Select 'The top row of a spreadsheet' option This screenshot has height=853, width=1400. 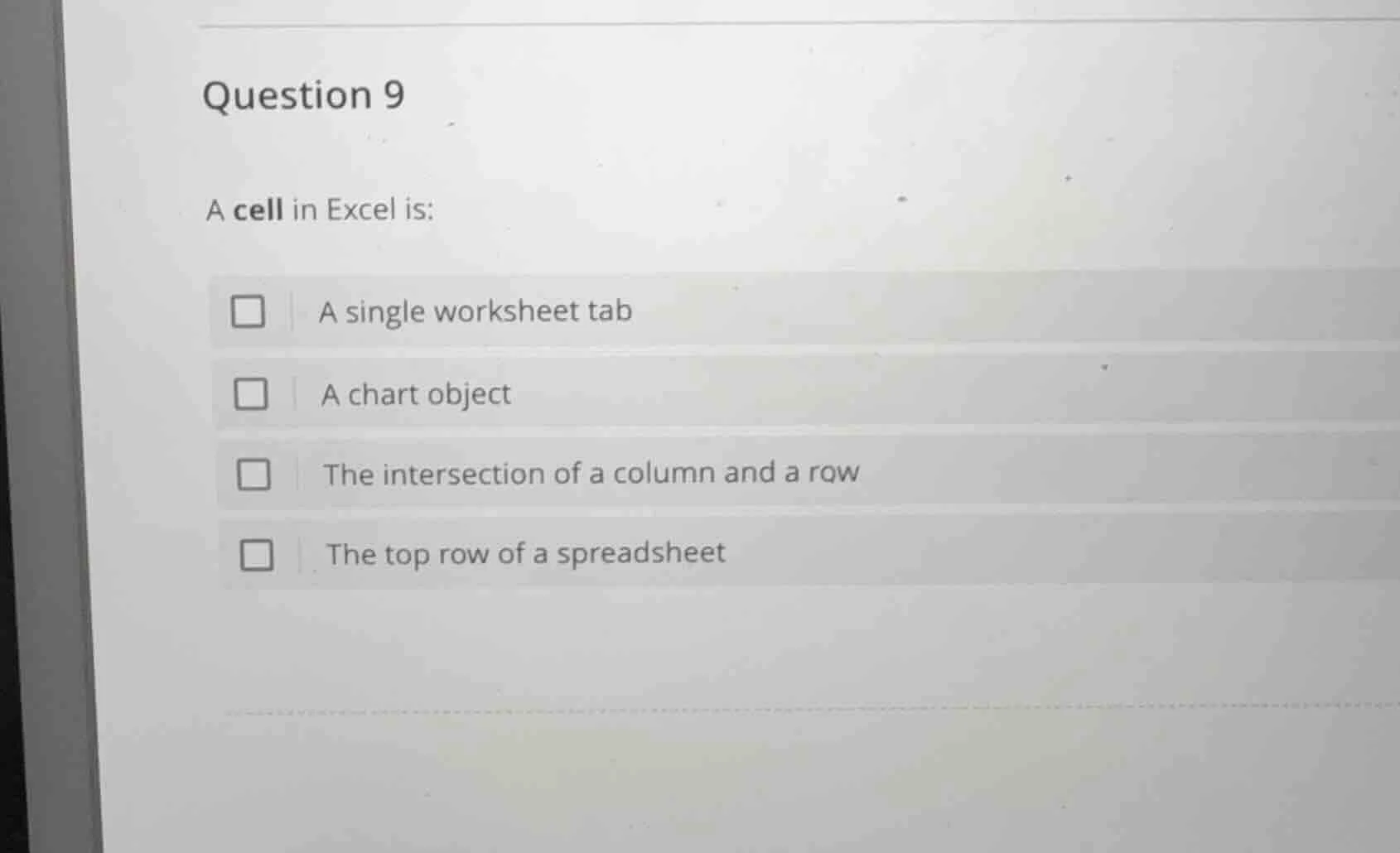coord(524,552)
